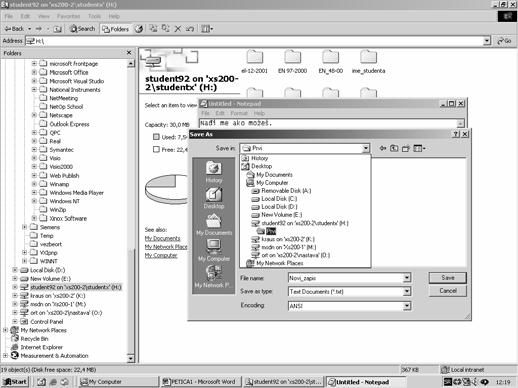Open the File name dropdown arrow
The height and width of the screenshot is (388, 518).
point(407,278)
